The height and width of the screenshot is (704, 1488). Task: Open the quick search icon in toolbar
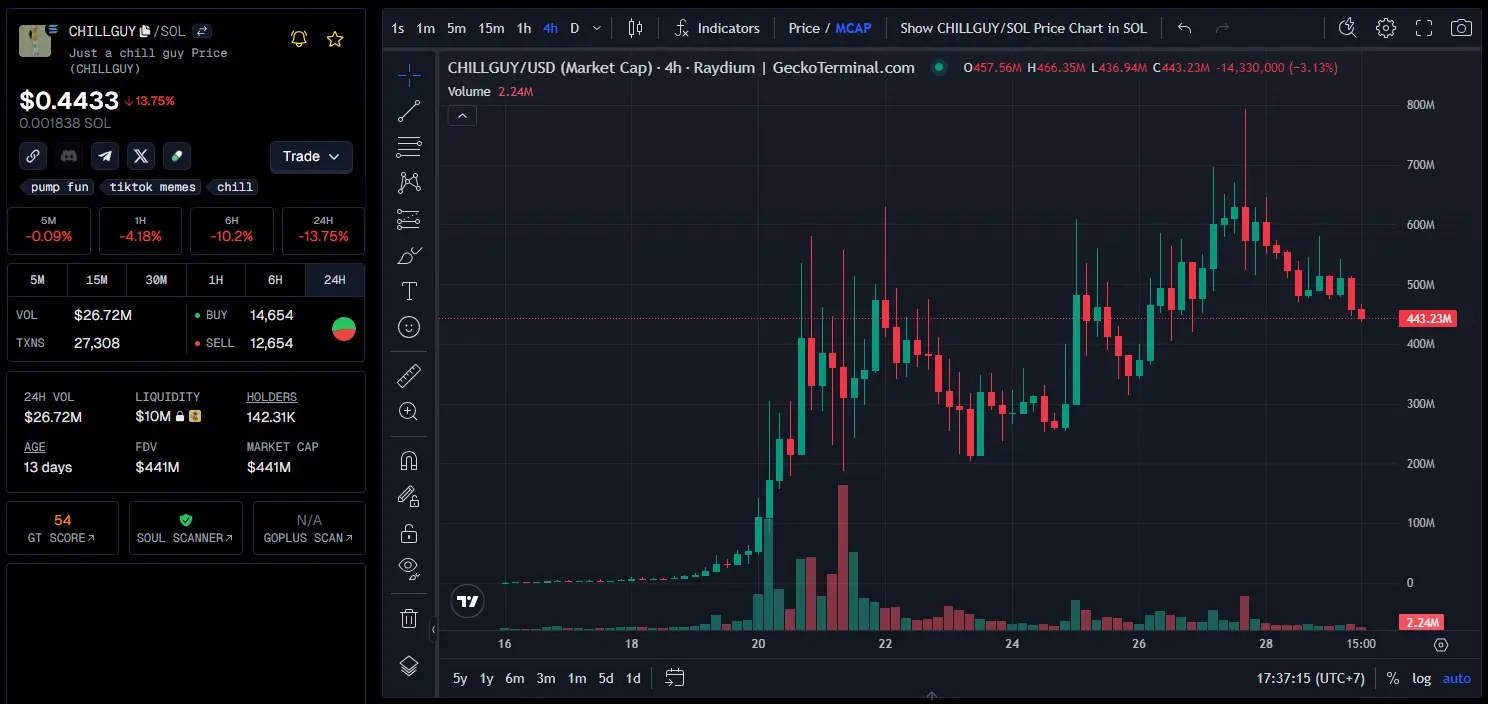1348,28
